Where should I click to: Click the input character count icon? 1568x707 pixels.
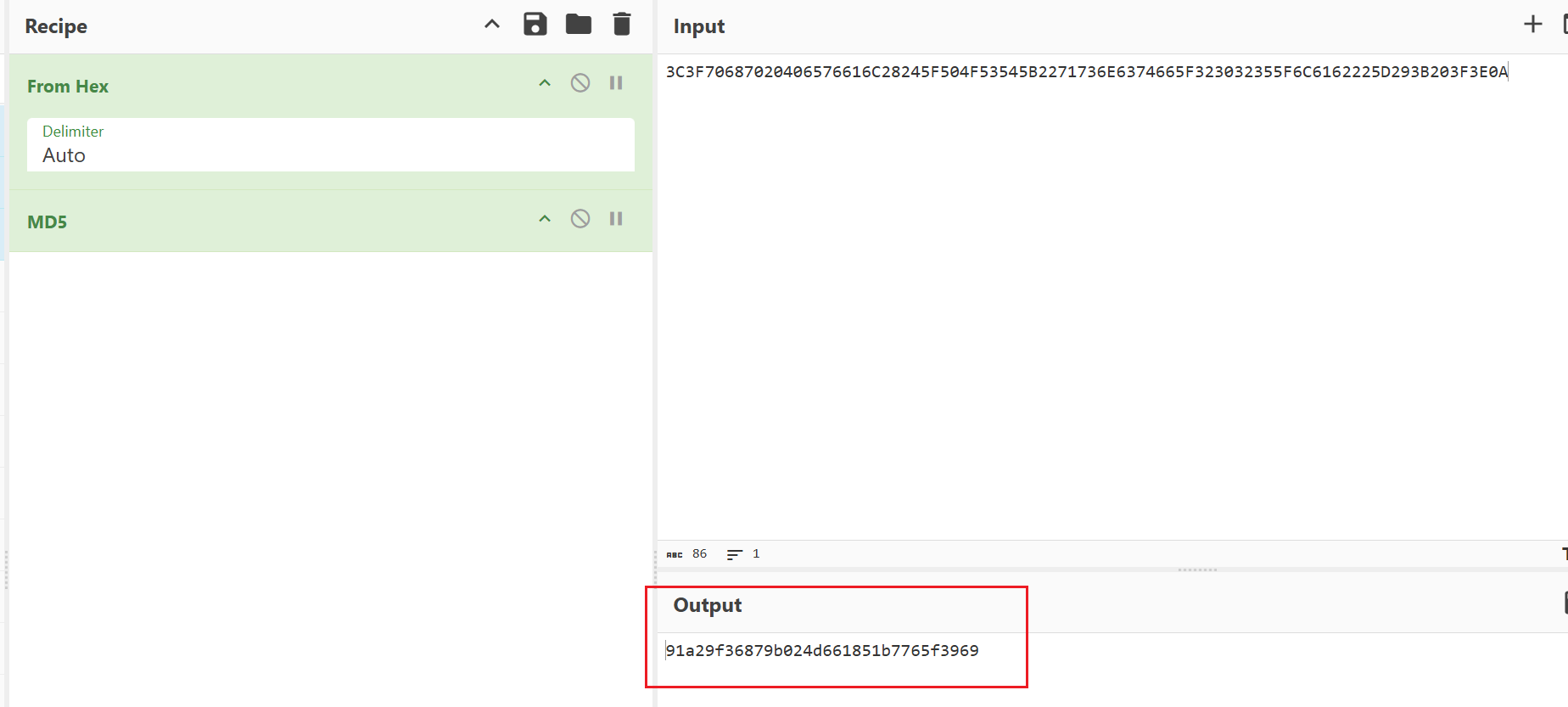pyautogui.click(x=675, y=554)
